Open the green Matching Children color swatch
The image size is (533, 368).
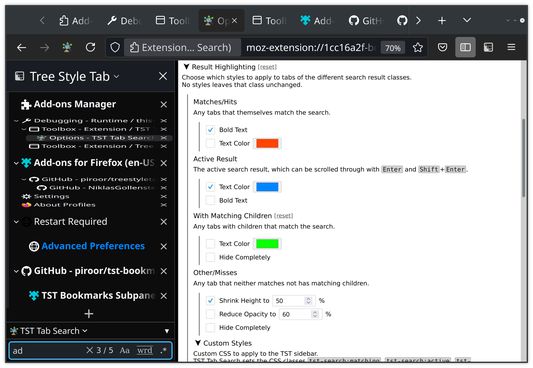(x=267, y=244)
